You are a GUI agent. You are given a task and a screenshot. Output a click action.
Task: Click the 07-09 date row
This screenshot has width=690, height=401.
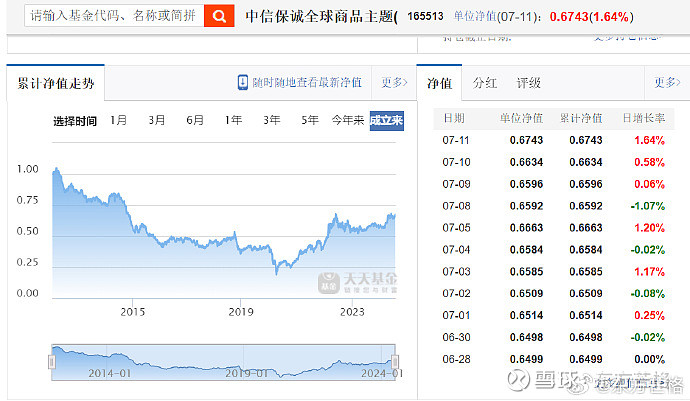tap(554, 184)
